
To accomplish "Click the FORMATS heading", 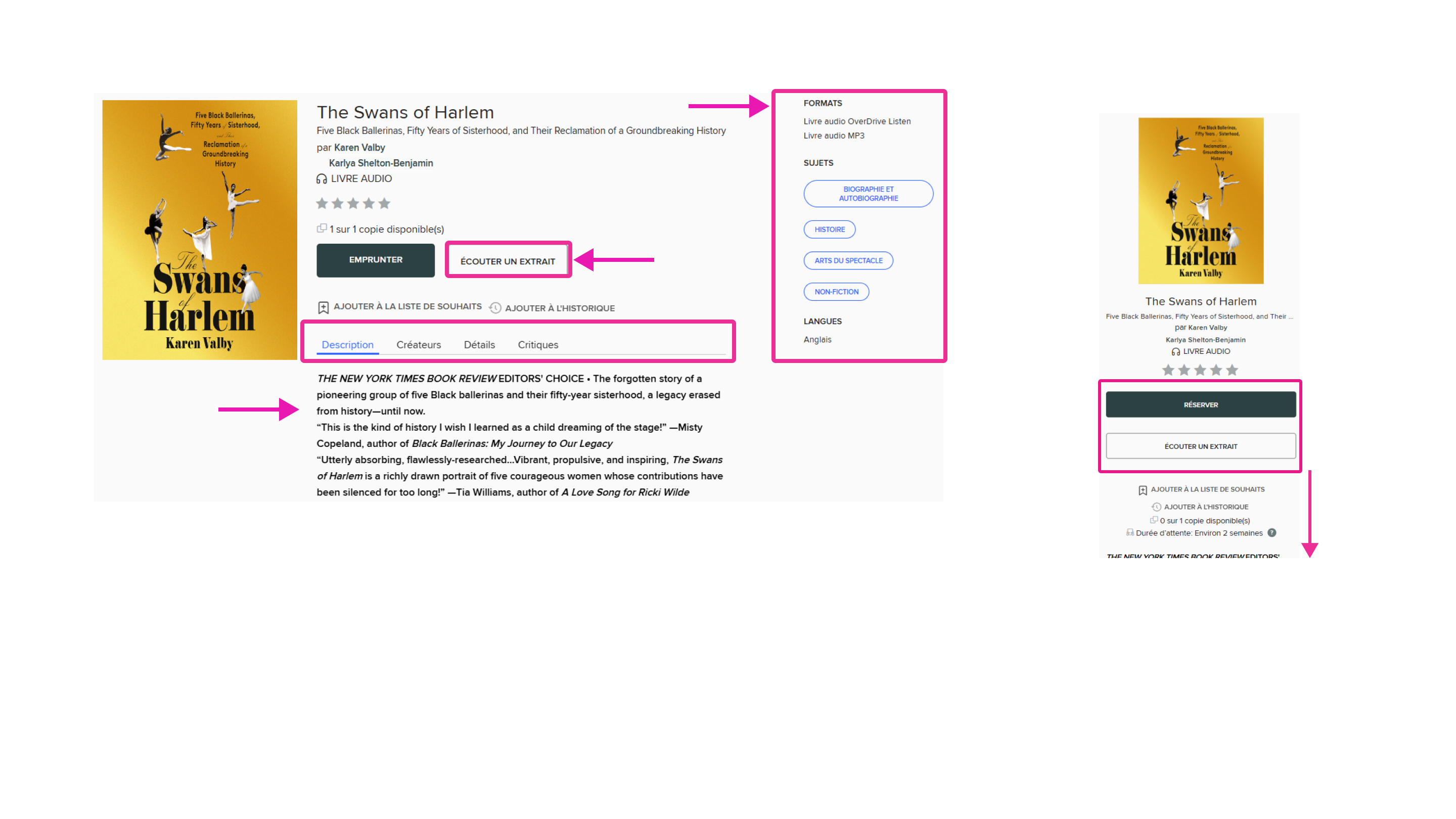I will [823, 104].
